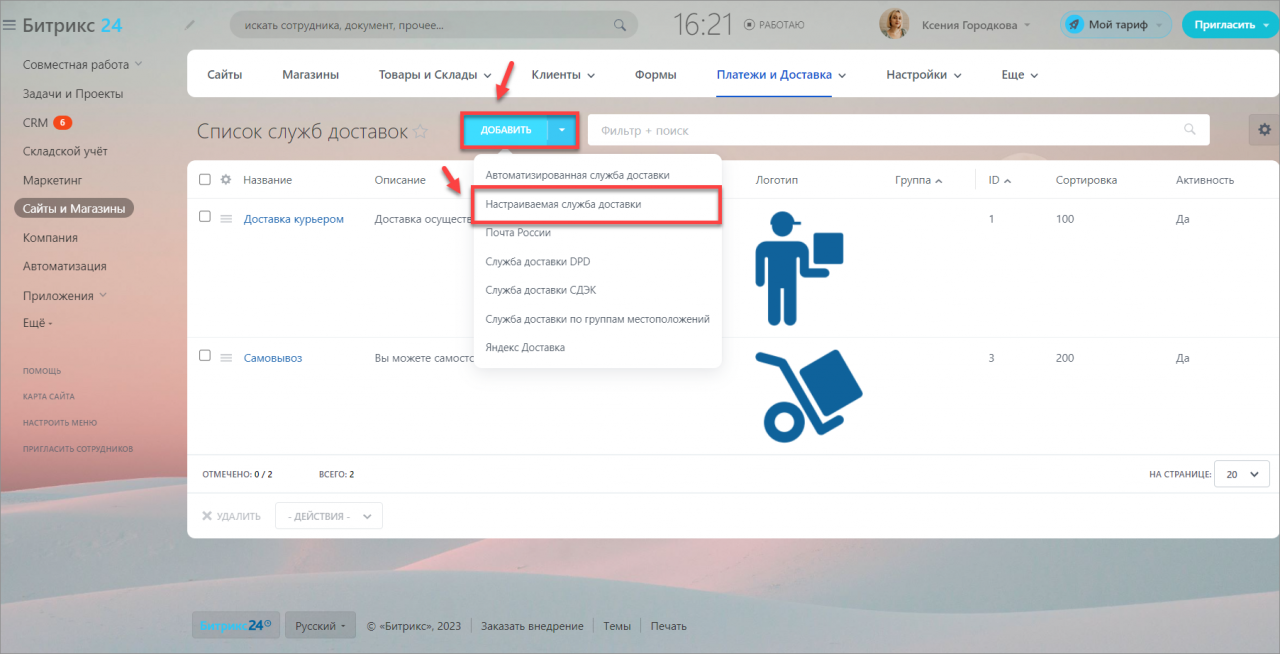Click the drag handle of the Самовывоз row

pyautogui.click(x=225, y=358)
